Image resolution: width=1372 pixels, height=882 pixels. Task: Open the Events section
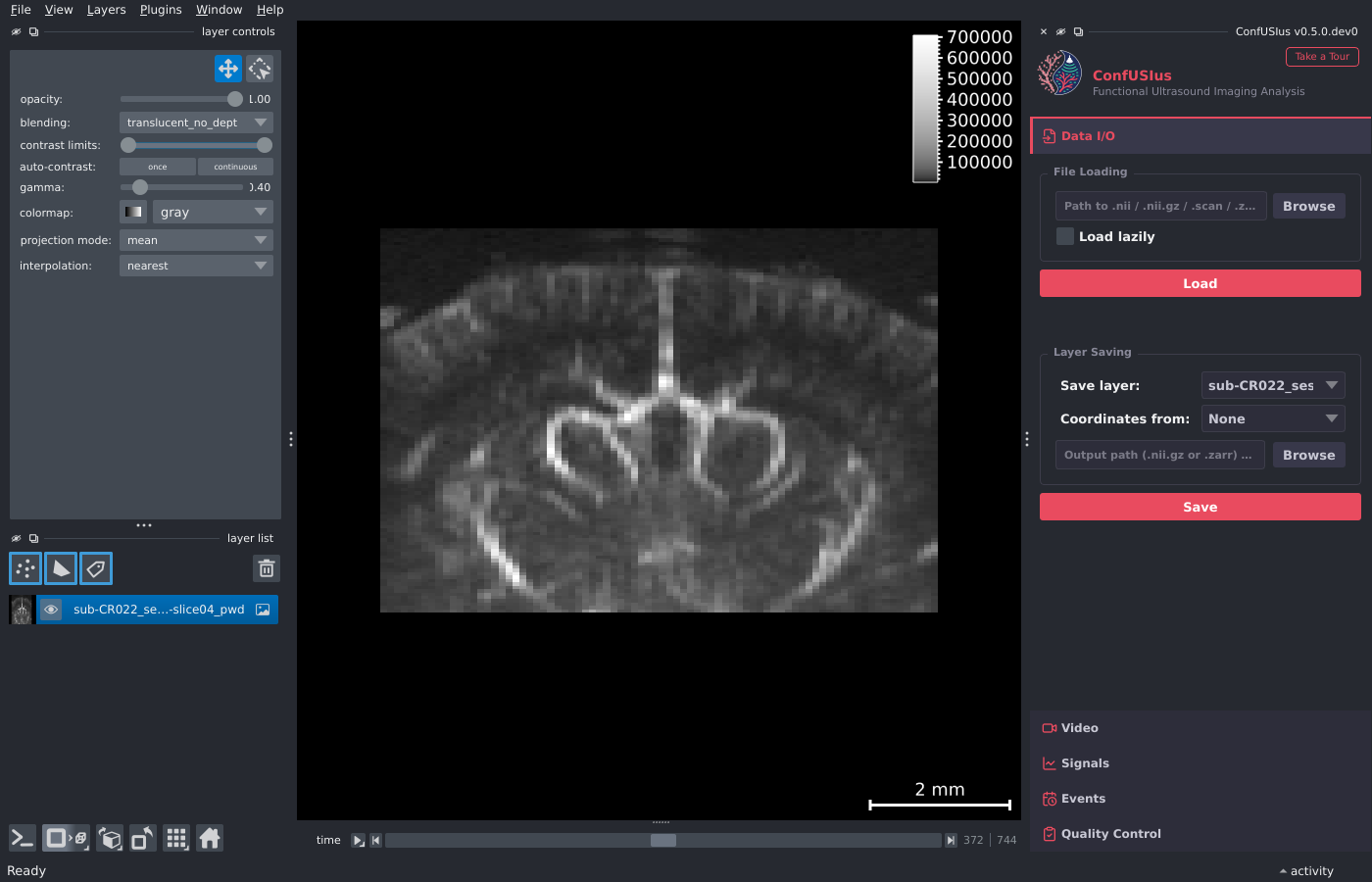pos(1200,799)
